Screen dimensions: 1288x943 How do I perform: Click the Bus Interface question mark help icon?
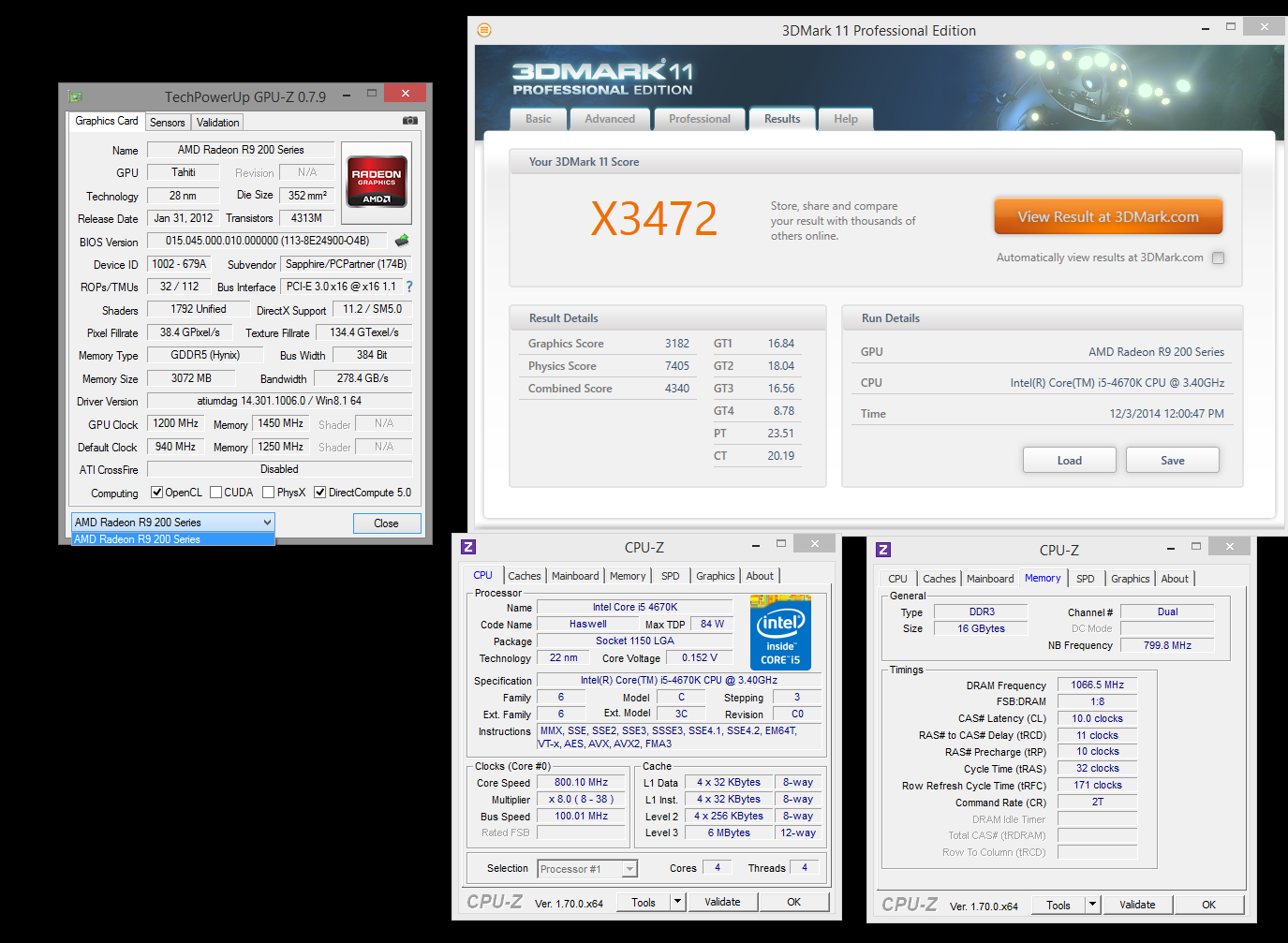pyautogui.click(x=408, y=287)
